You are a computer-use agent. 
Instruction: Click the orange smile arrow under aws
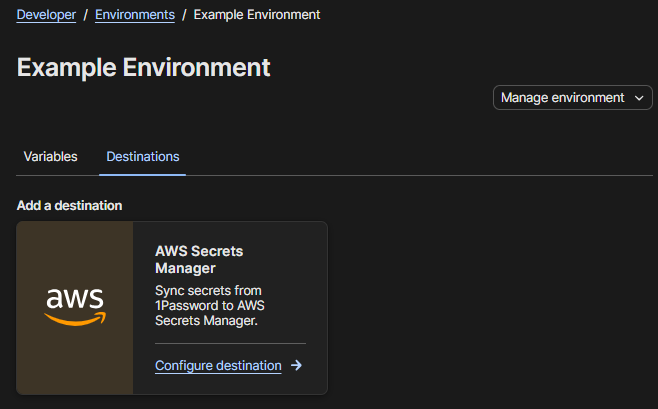tap(75, 320)
